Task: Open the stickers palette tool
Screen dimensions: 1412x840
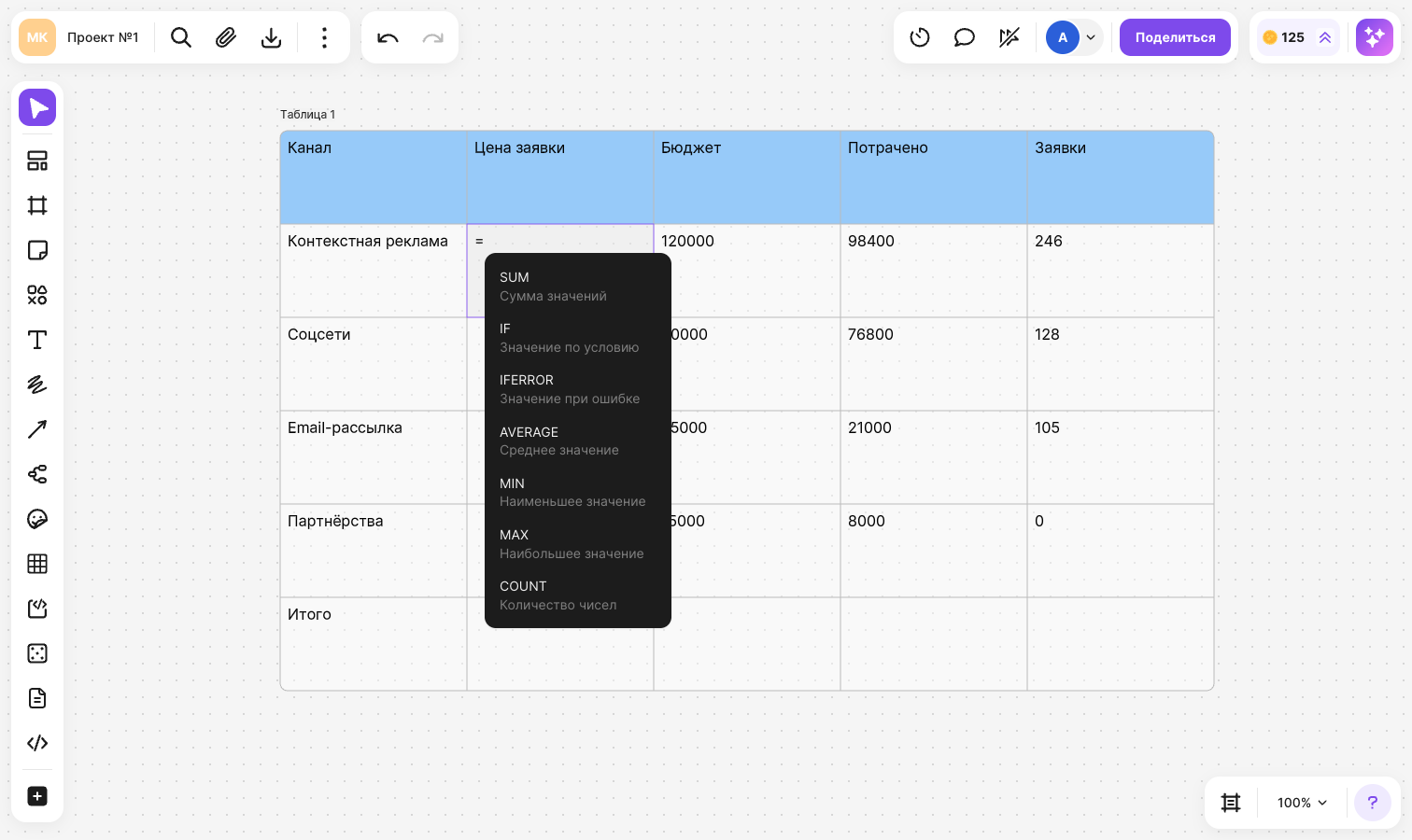Action: 37,519
